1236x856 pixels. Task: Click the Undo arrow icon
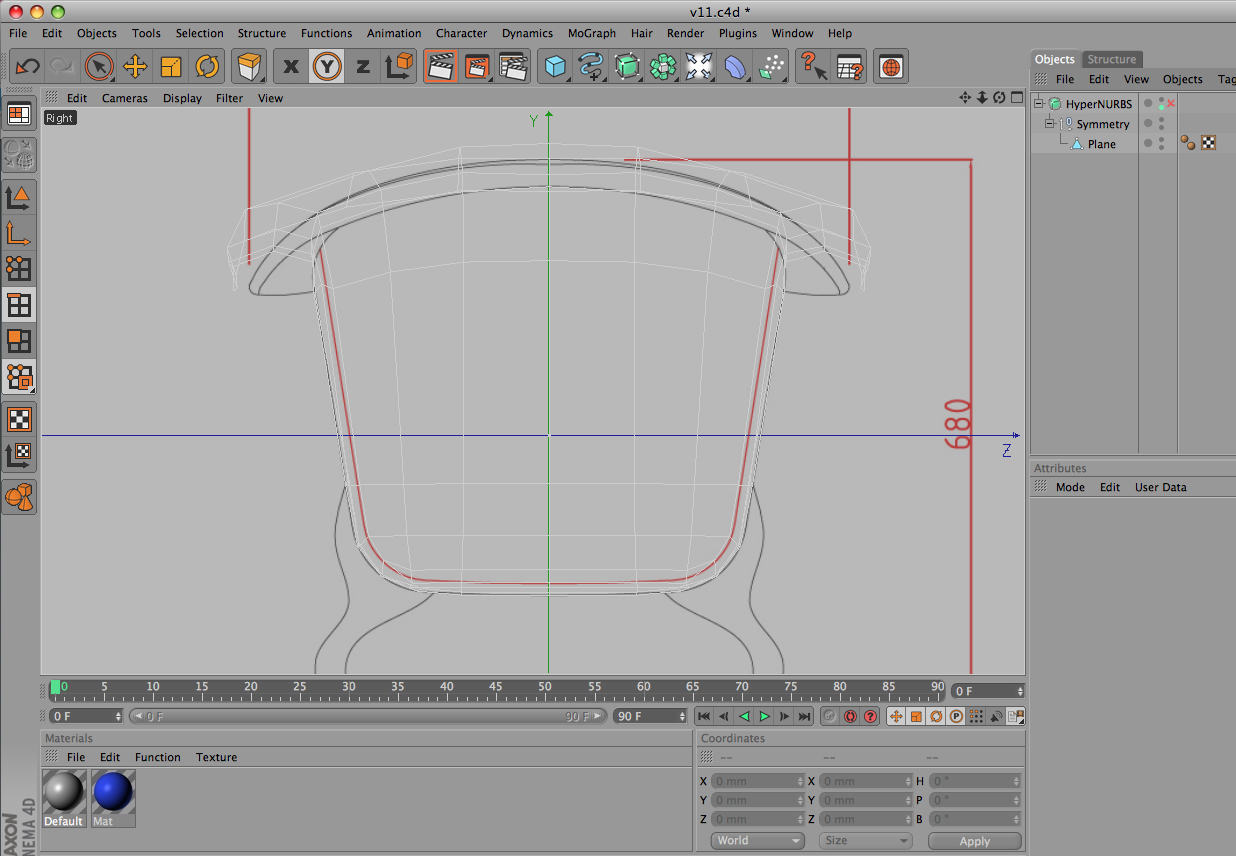(x=27, y=67)
